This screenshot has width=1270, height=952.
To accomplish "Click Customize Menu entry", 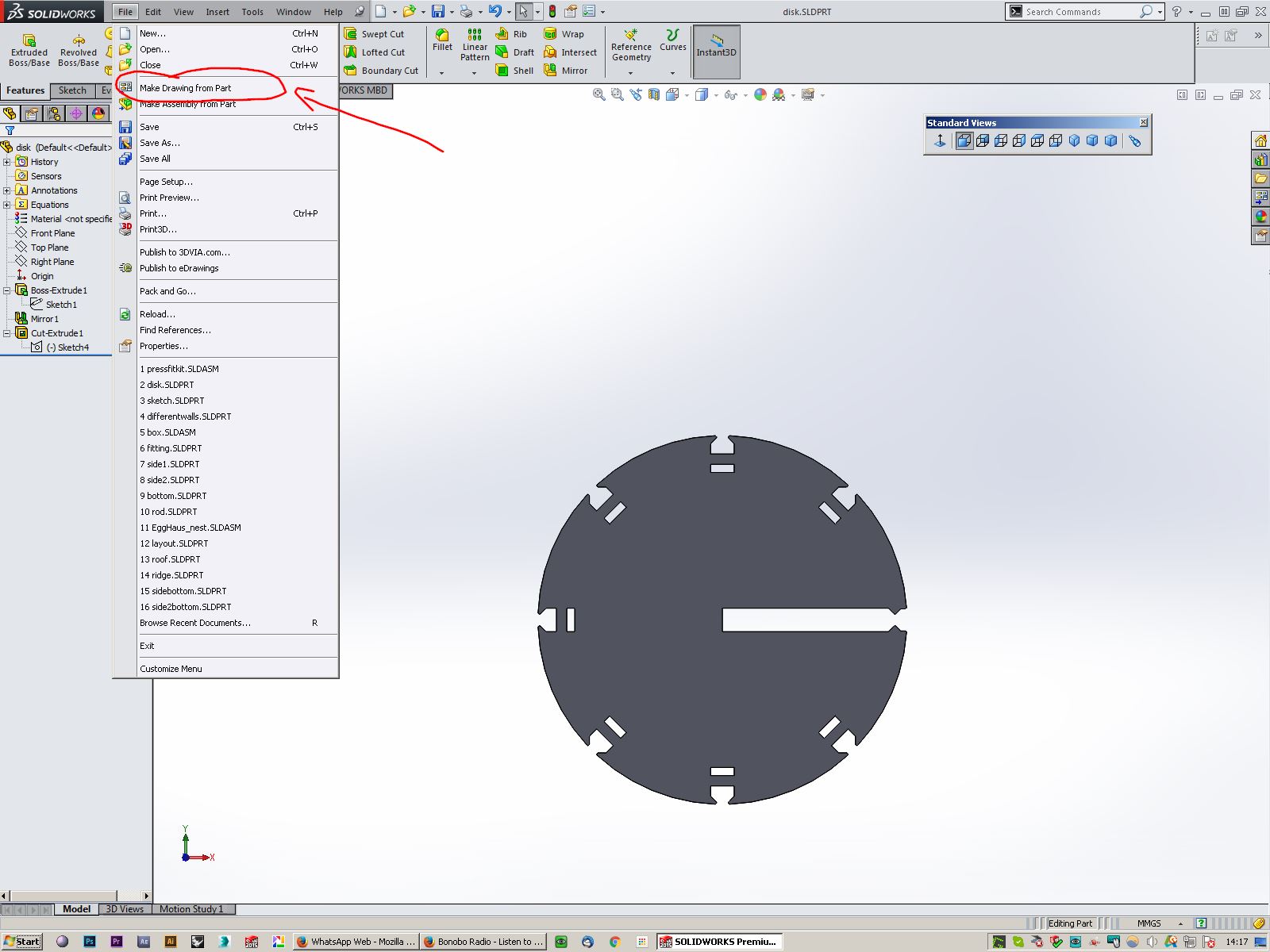I will click(226, 669).
